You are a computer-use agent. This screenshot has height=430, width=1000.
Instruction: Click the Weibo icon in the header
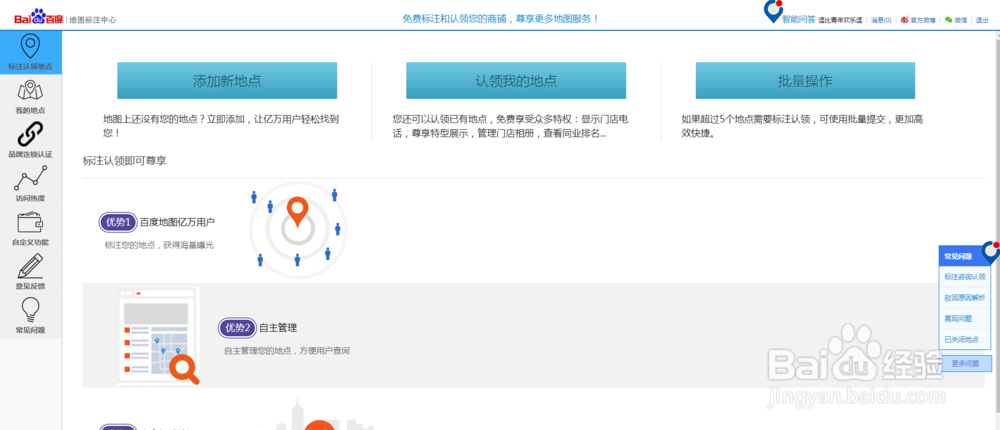pyautogui.click(x=904, y=20)
